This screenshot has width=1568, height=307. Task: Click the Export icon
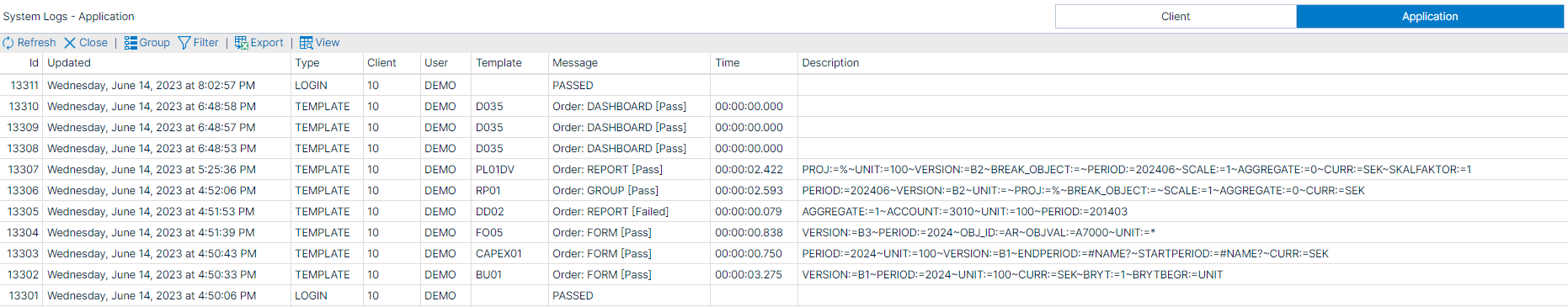[241, 43]
